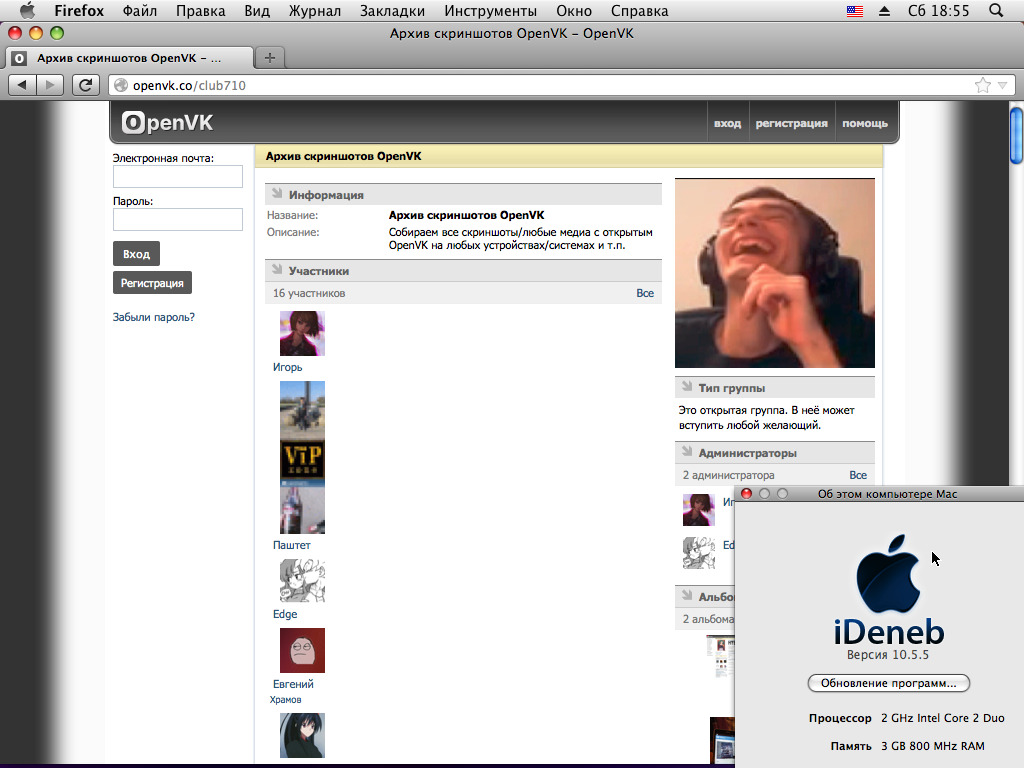
Task: Click the 16 участников count text
Action: click(x=309, y=293)
